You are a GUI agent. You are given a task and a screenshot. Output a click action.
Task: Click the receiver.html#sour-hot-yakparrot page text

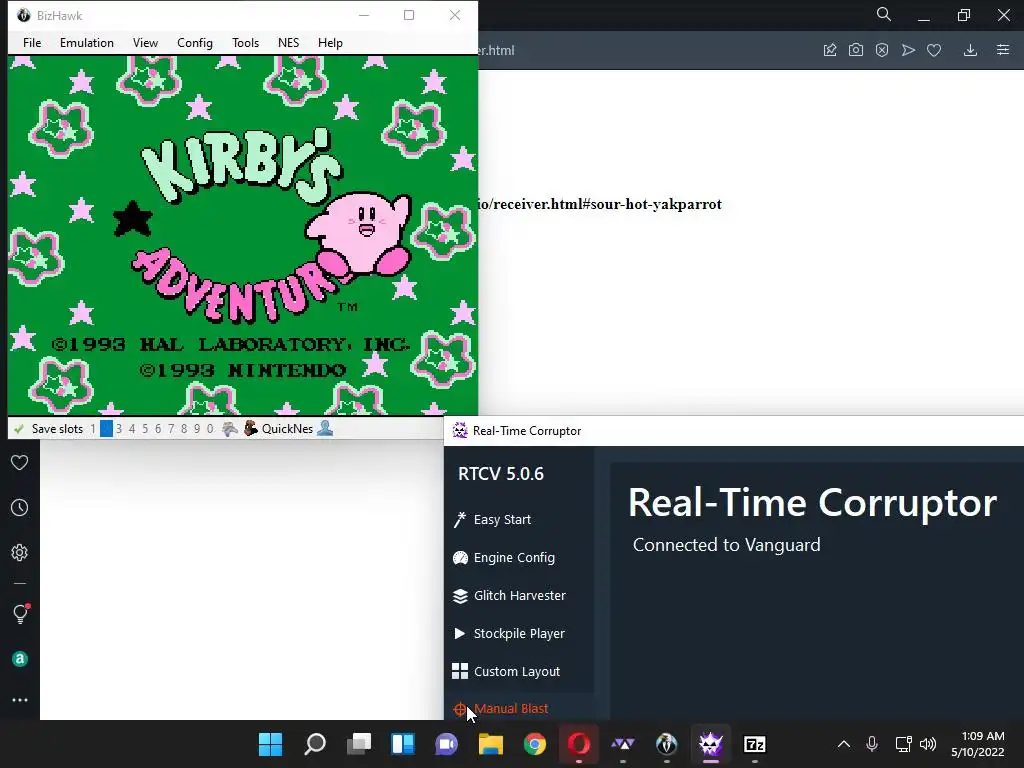coord(600,204)
